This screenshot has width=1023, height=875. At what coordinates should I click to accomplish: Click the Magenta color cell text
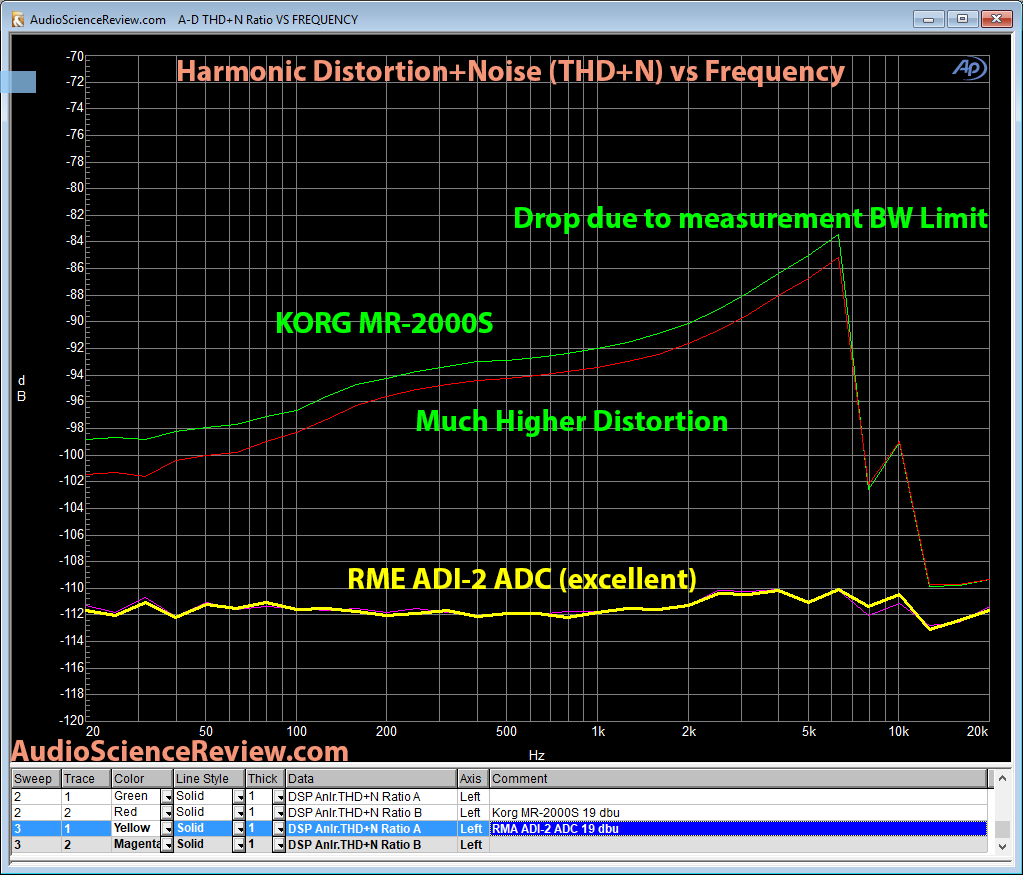pyautogui.click(x=137, y=844)
